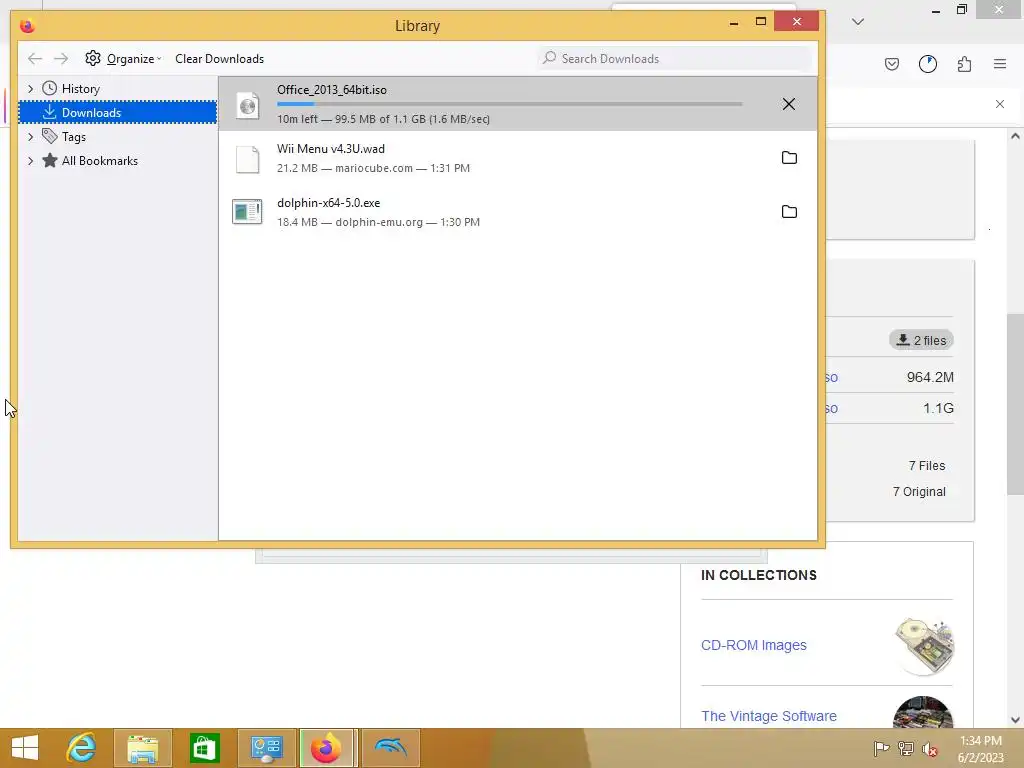Open Firefox downloads progress toolbar icon

(x=928, y=64)
